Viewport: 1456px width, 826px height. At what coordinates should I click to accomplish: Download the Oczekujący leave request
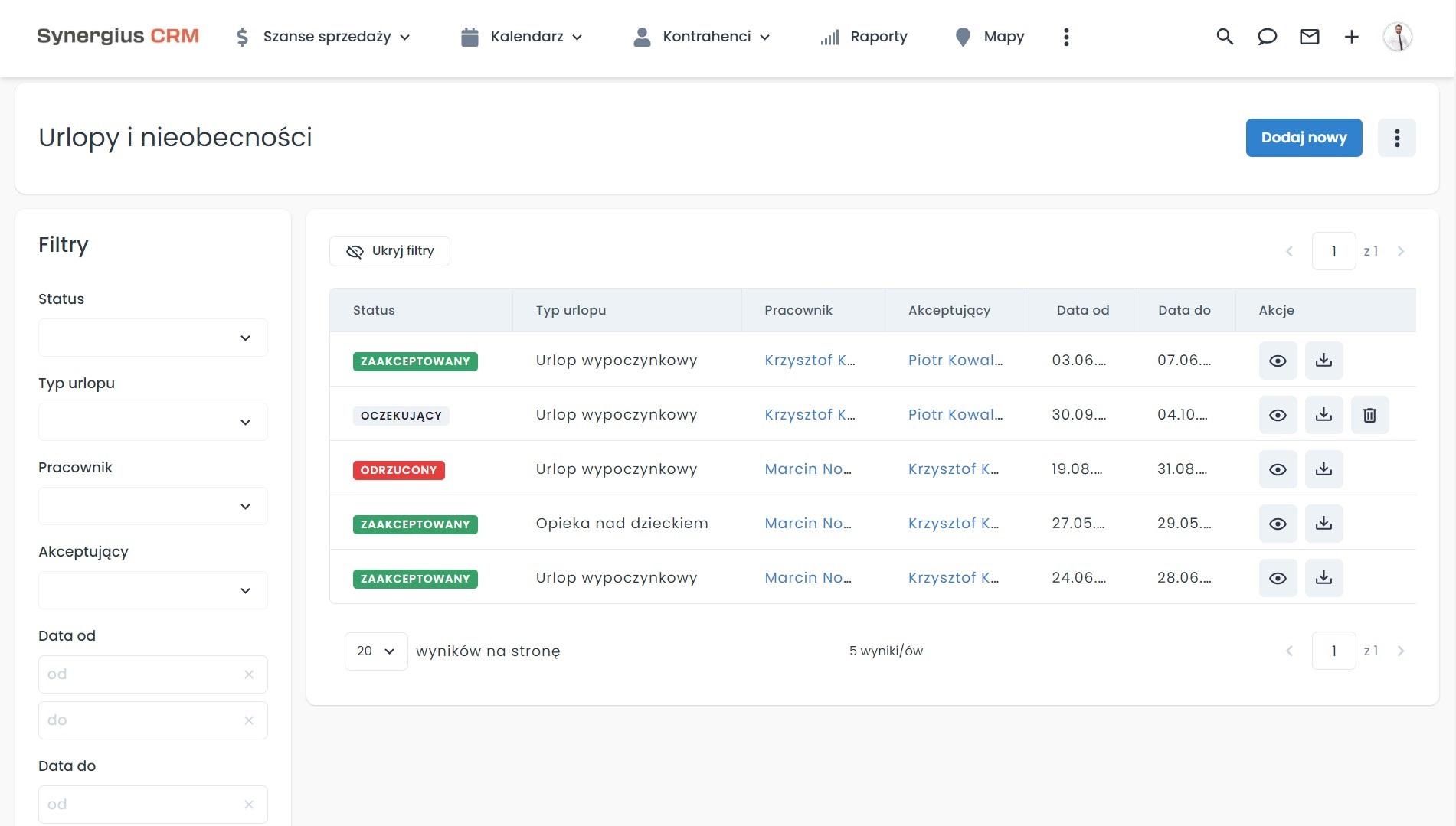coord(1323,415)
